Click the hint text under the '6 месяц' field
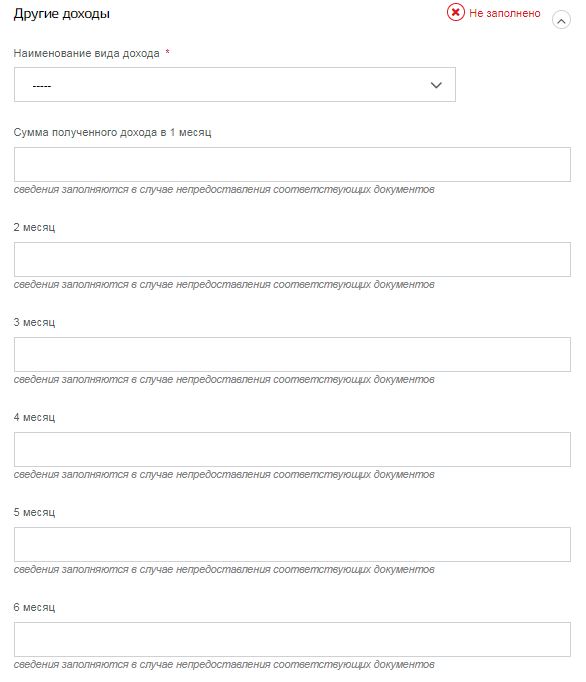Screen dimensions: 586x682 point(224,665)
